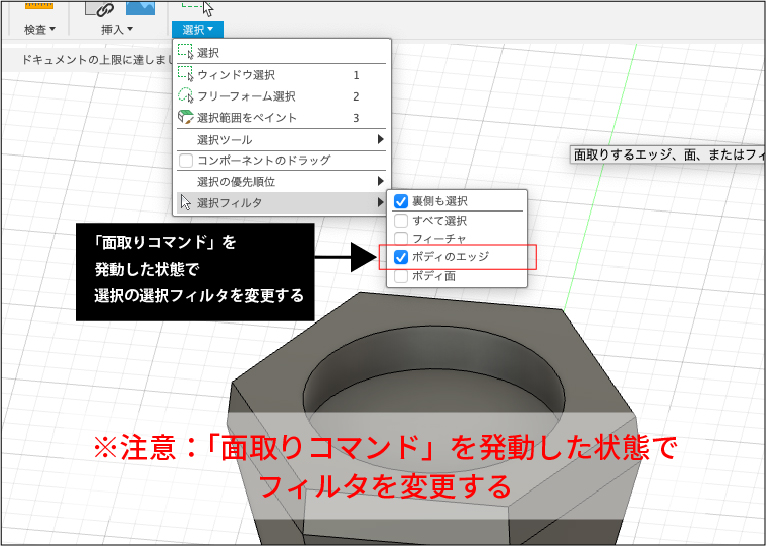
Task: Click the cursor icon beside 選択フィルタ
Action: pos(184,203)
